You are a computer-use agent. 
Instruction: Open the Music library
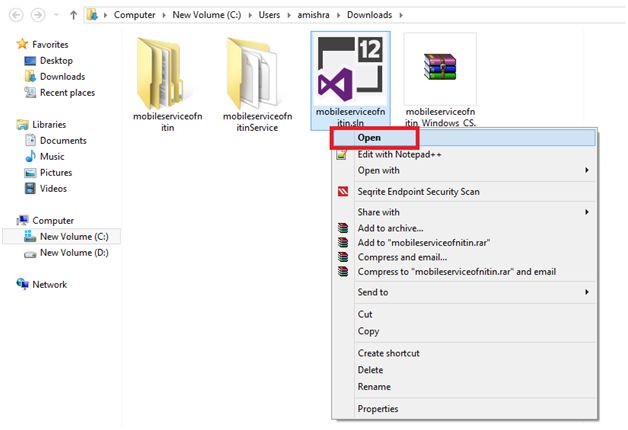(52, 157)
